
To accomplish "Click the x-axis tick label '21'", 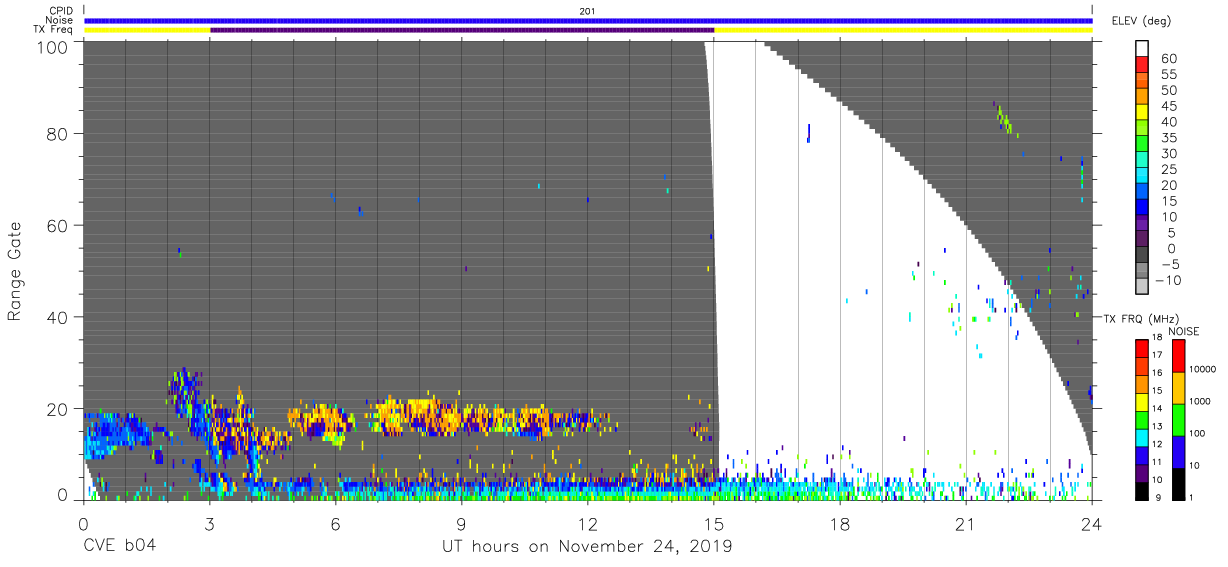I will 965,524.
